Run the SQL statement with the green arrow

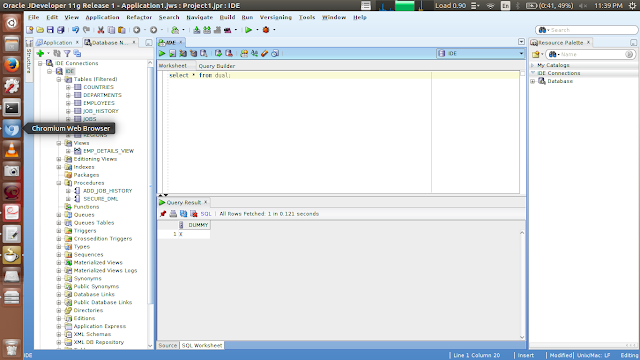click(162, 53)
